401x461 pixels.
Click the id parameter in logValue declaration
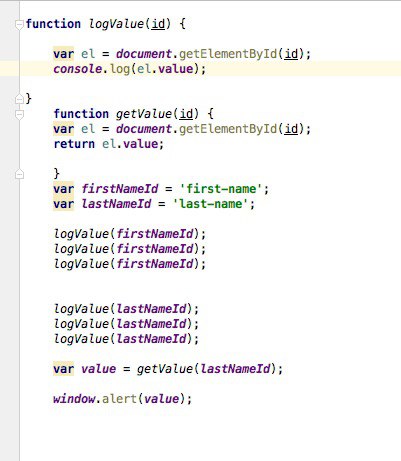[x=158, y=24]
